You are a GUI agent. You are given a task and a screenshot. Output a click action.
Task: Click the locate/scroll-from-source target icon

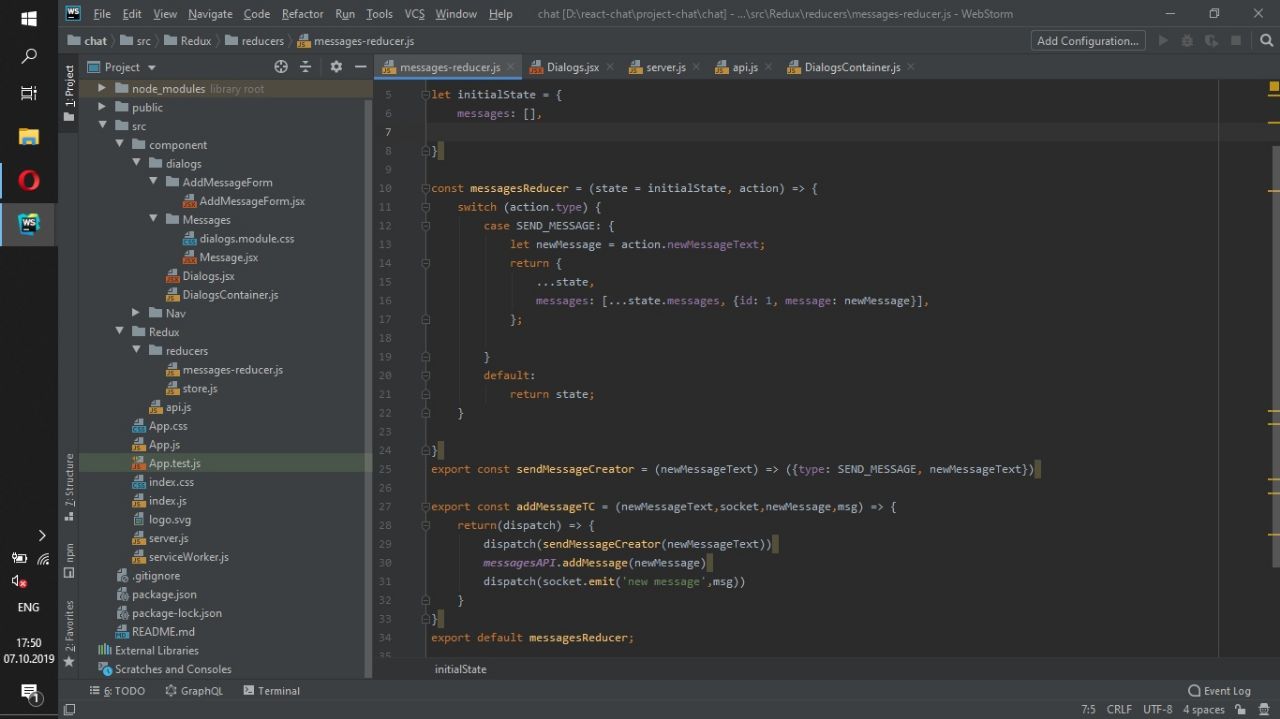[281, 67]
